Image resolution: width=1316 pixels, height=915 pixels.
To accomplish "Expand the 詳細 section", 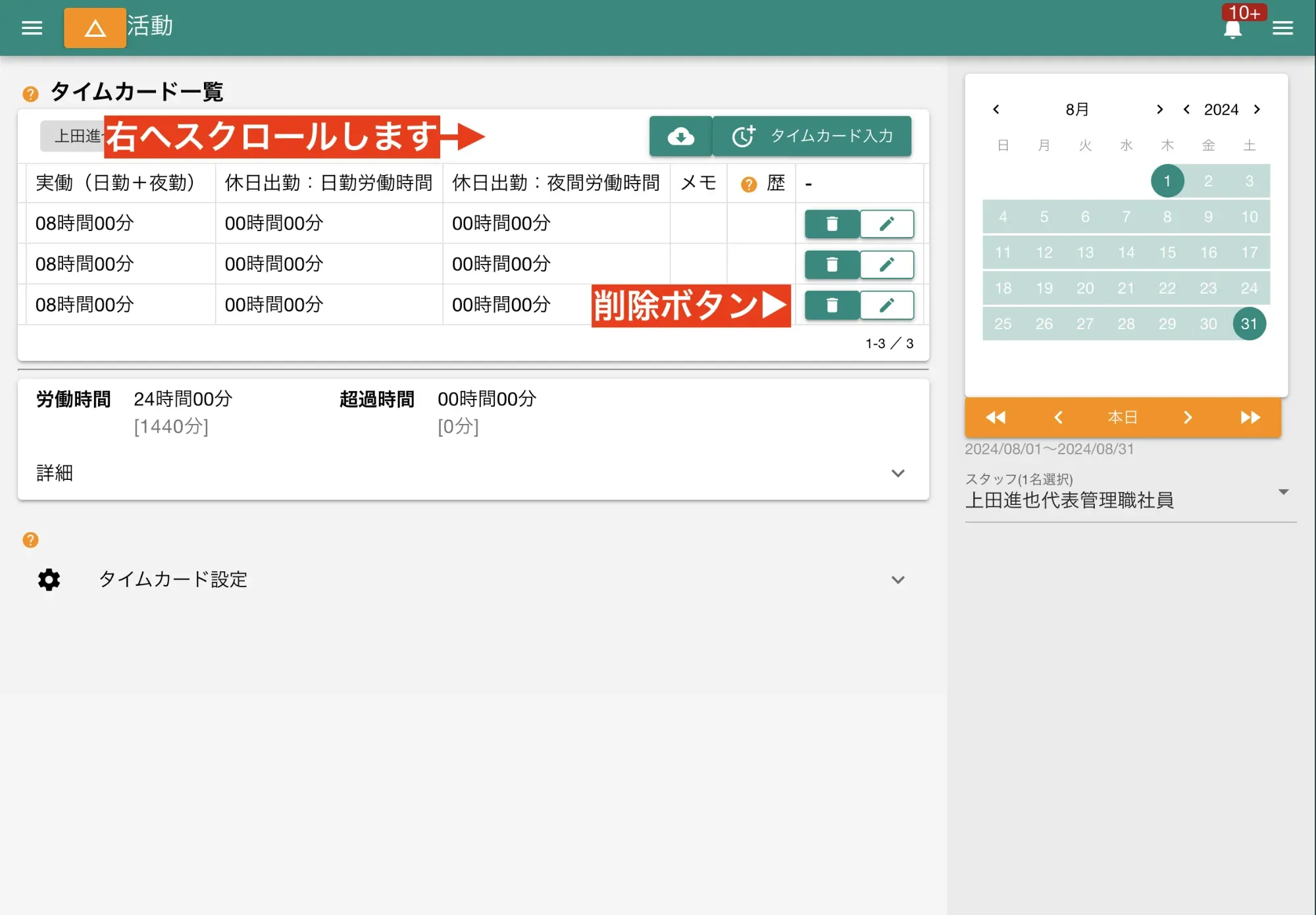I will [899, 473].
